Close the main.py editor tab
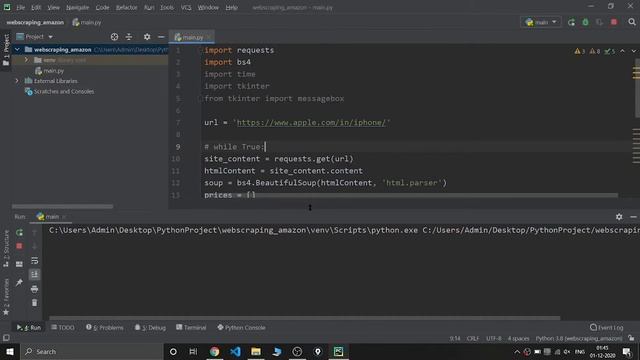This screenshot has width=640, height=360. [x=209, y=37]
